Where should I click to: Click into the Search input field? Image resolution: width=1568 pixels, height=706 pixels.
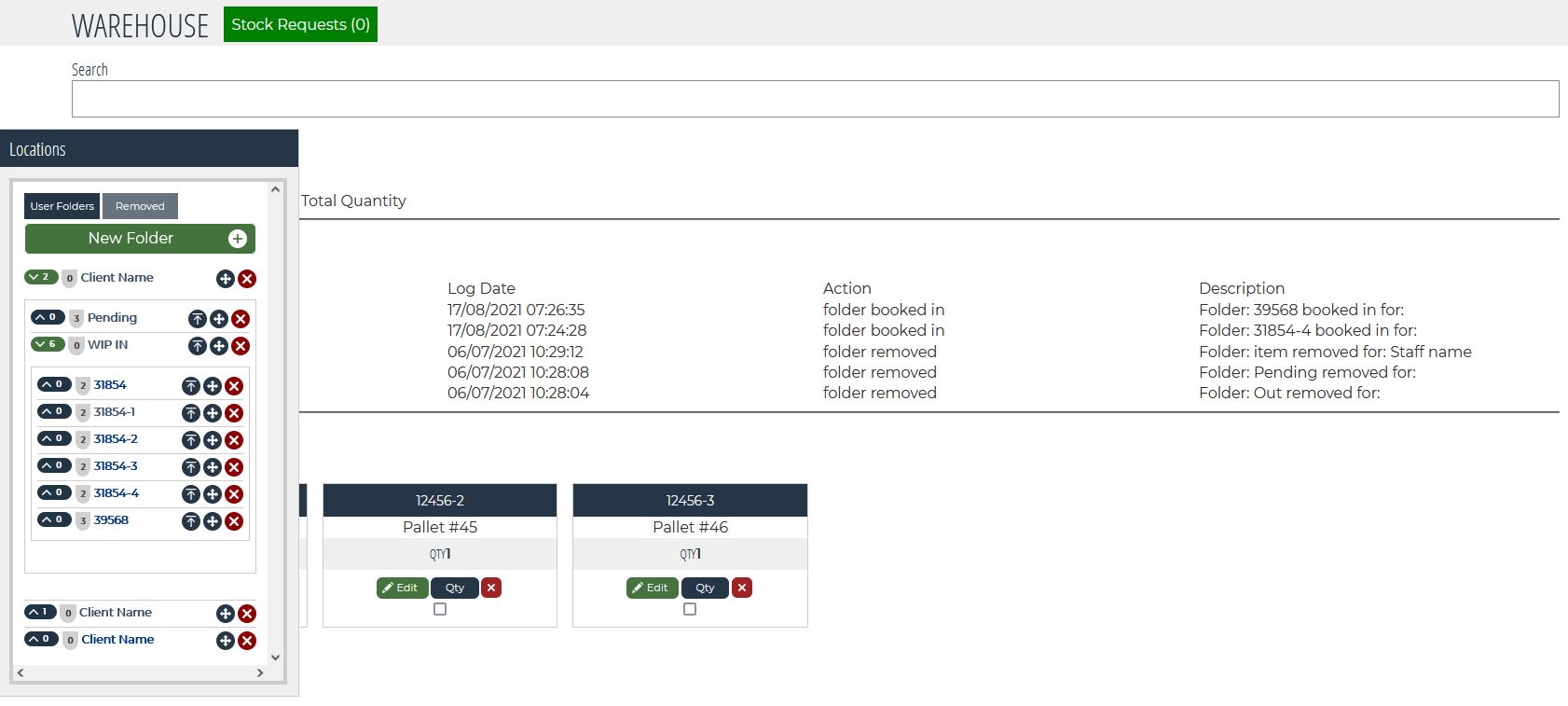[815, 99]
